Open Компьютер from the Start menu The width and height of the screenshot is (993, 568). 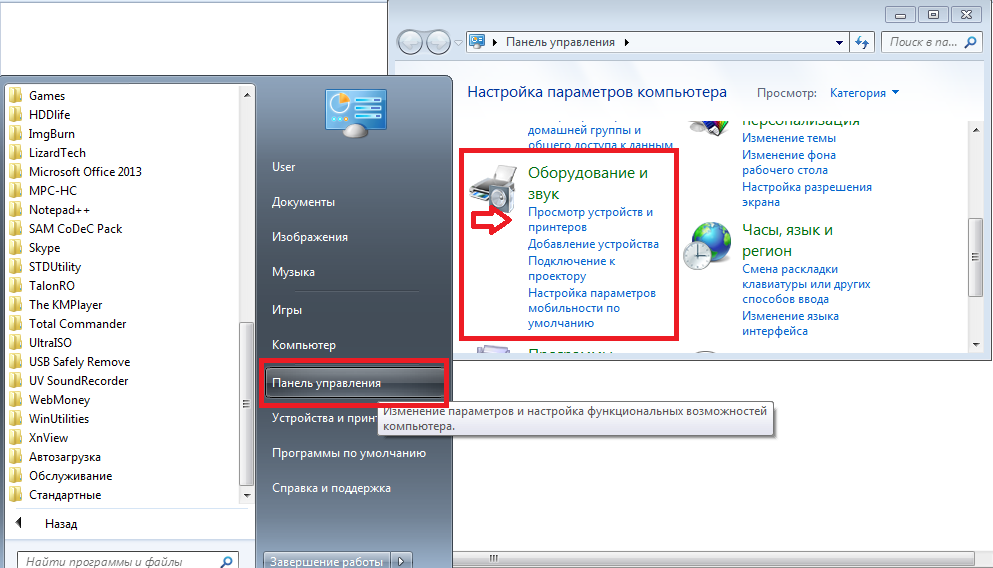(304, 345)
